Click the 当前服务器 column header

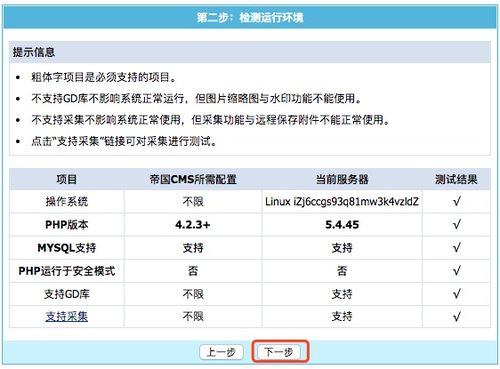pyautogui.click(x=342, y=179)
